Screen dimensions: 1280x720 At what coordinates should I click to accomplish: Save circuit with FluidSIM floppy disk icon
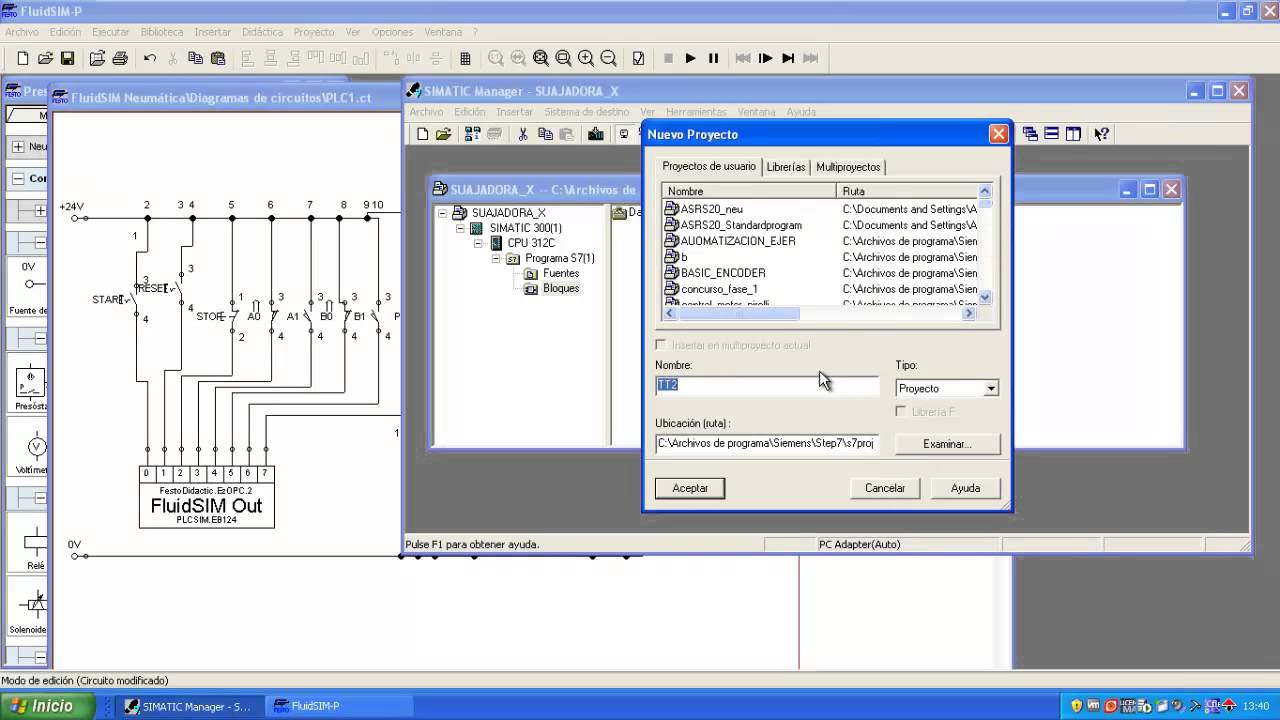point(68,59)
